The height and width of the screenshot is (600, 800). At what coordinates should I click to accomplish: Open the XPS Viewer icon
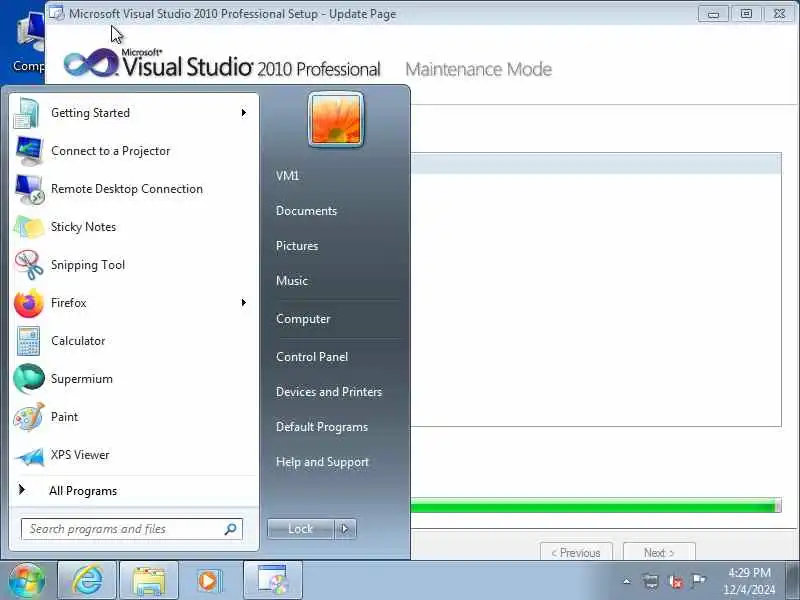coord(29,456)
